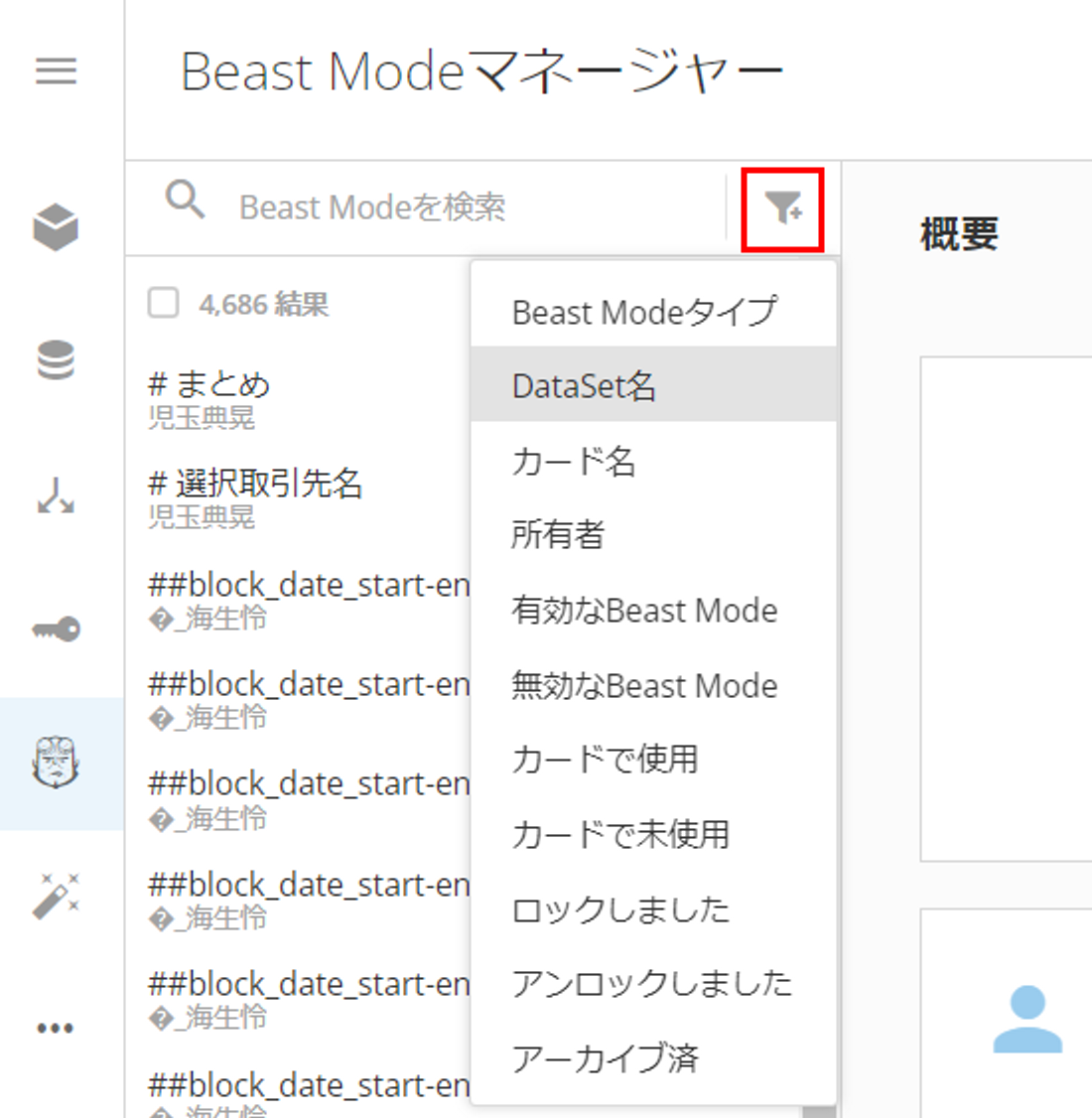The height and width of the screenshot is (1118, 1092).
Task: Choose 所有者 filter option
Action: coord(653,535)
